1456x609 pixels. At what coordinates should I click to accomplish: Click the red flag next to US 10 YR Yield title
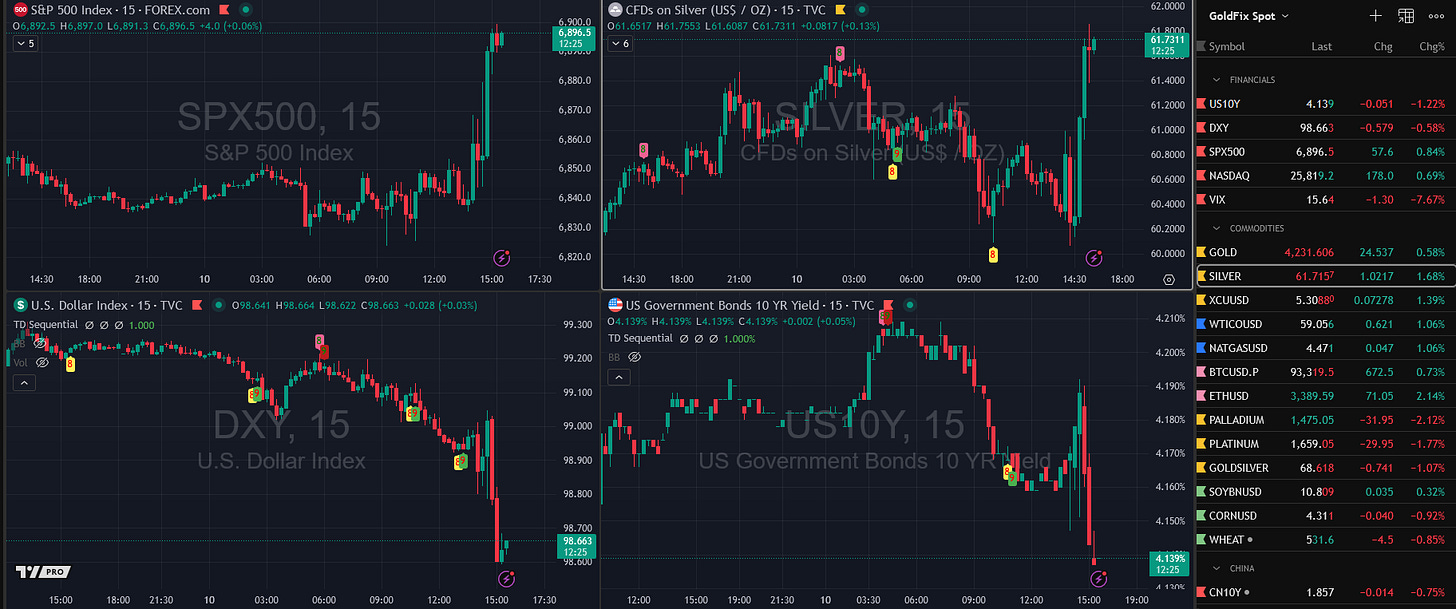(x=888, y=305)
